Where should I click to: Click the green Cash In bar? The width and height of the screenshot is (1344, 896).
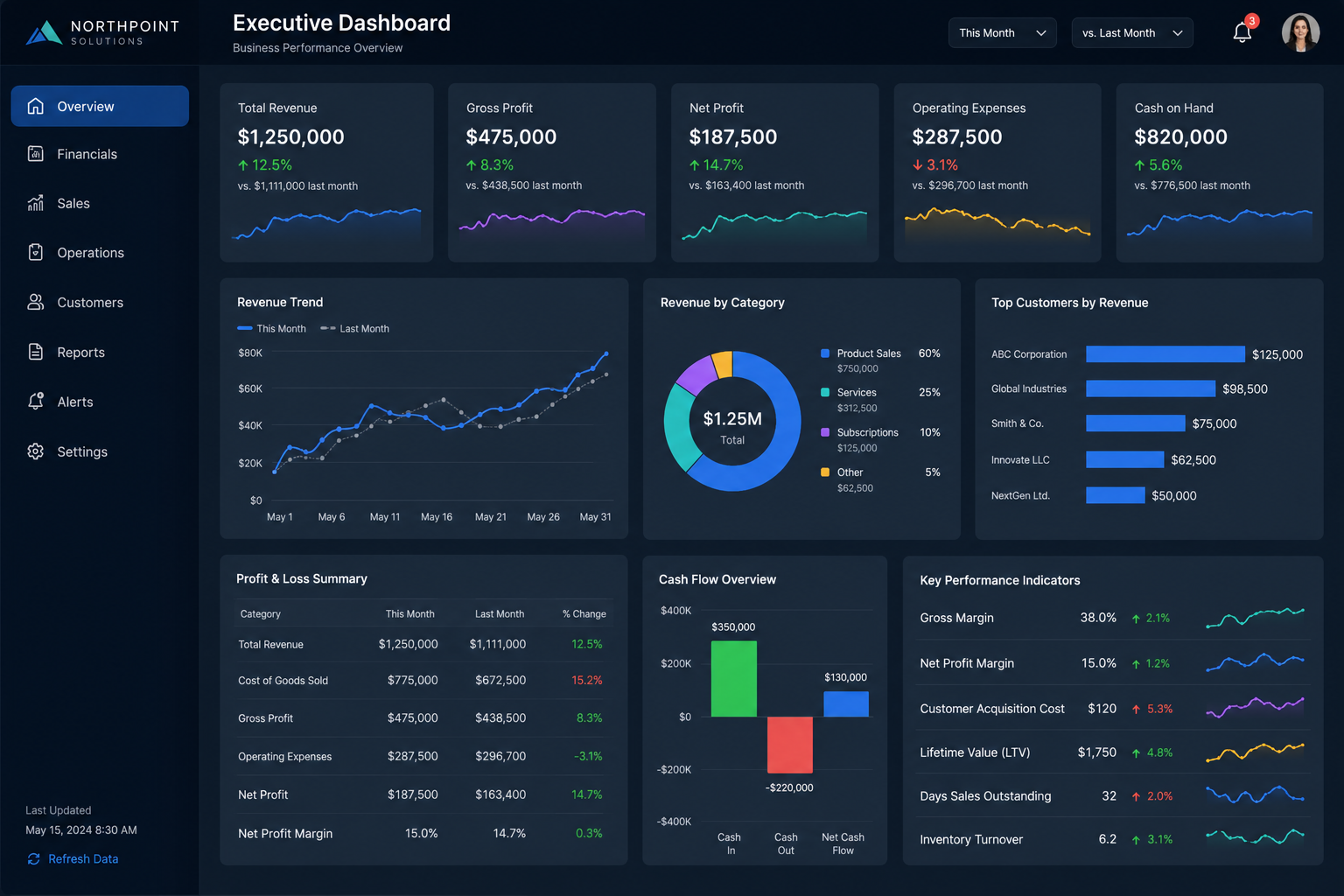[x=734, y=679]
